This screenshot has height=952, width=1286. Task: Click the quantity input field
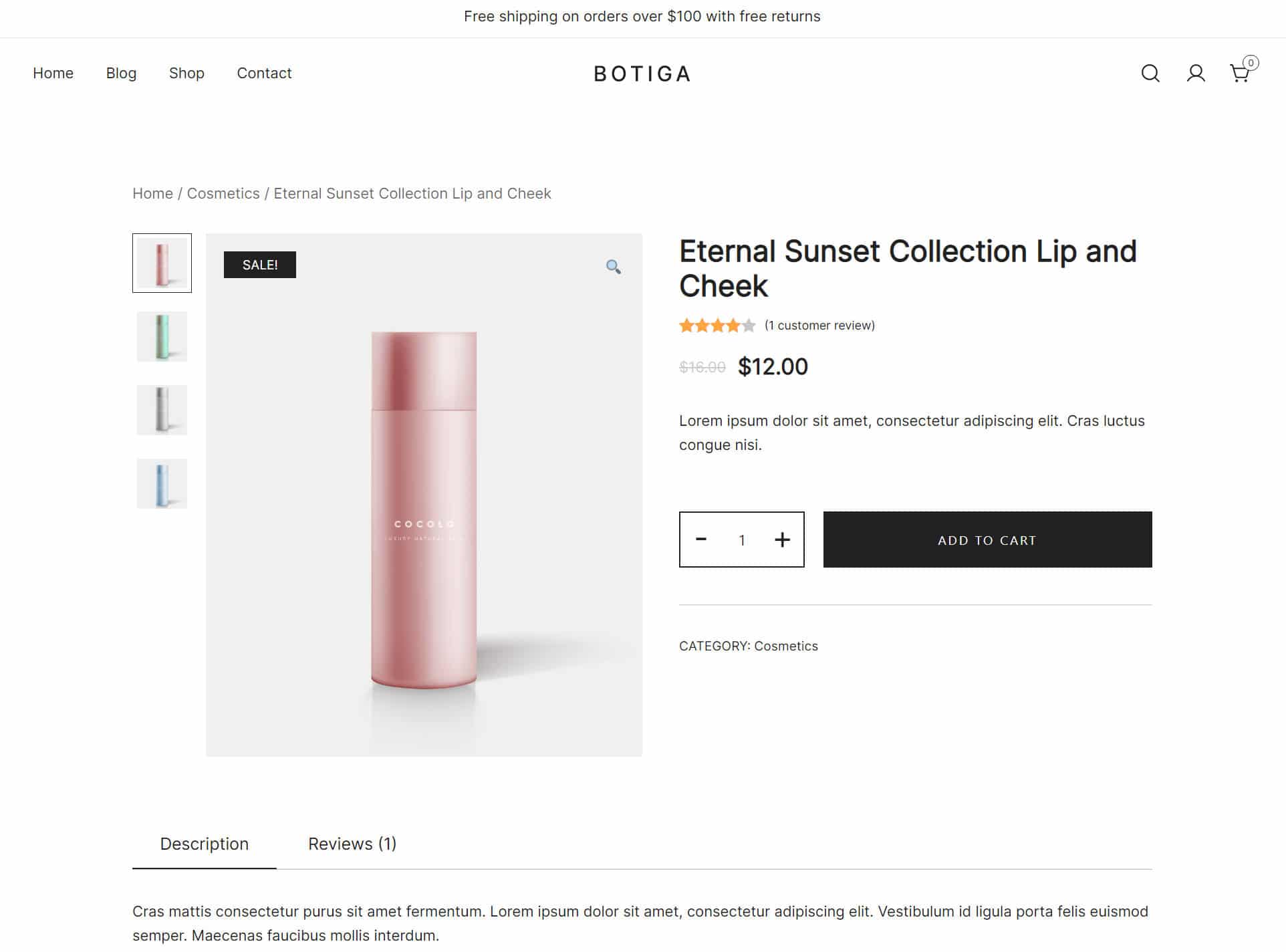point(742,540)
